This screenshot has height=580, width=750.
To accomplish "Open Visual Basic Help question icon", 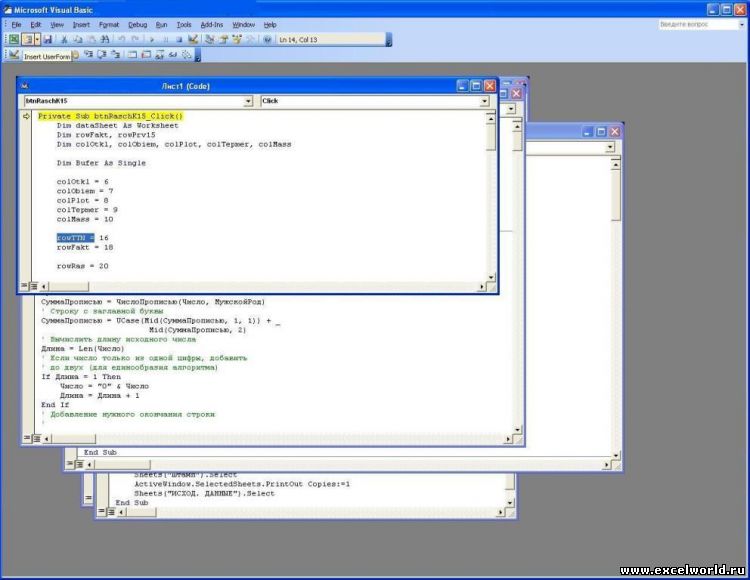I will pyautogui.click(x=268, y=39).
